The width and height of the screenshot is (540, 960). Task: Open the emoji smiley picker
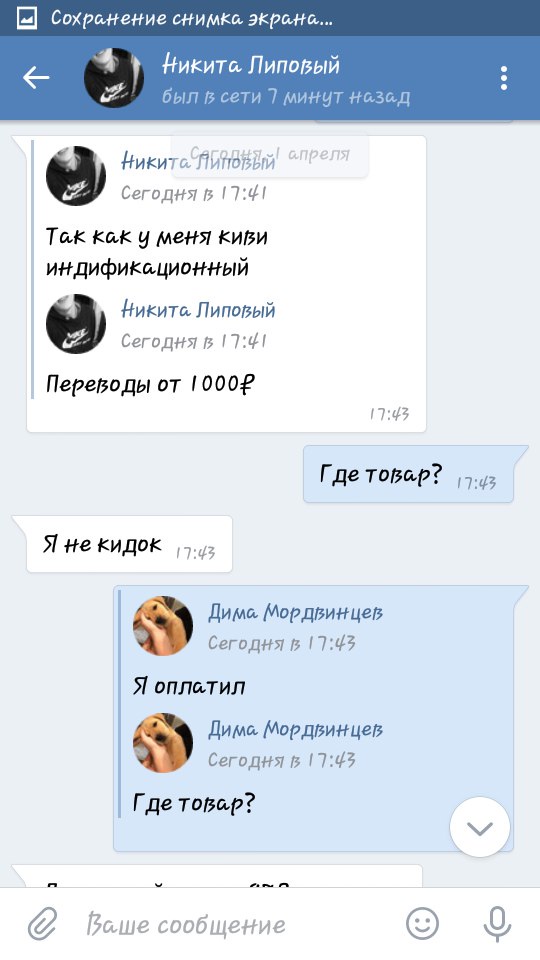point(422,923)
